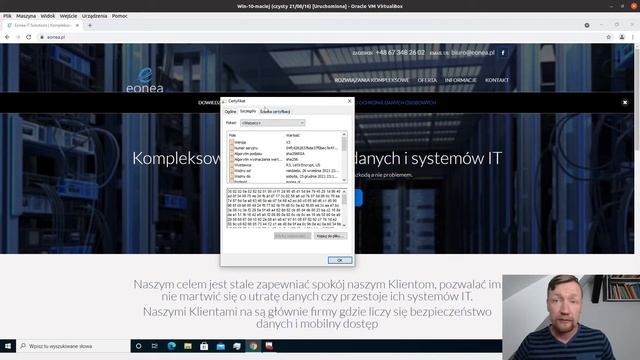Select the Chrome icon on the taskbar
The height and width of the screenshot is (360, 640).
(253, 346)
